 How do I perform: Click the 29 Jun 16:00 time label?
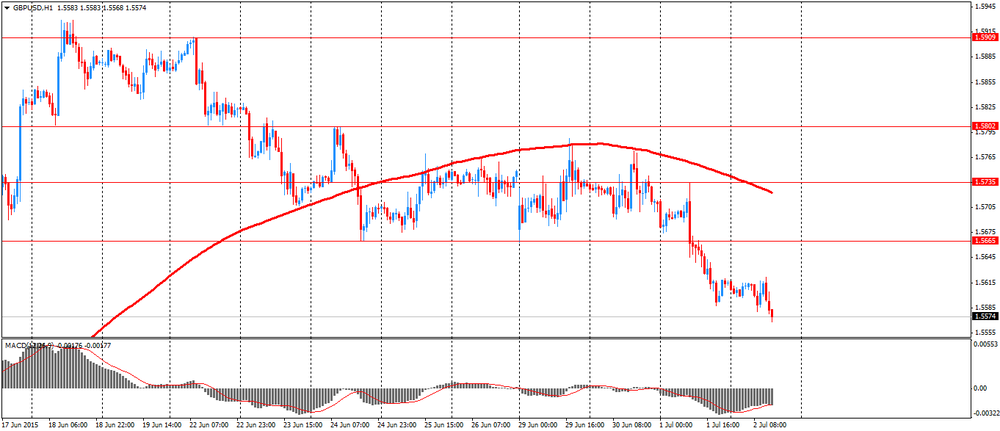(586, 424)
